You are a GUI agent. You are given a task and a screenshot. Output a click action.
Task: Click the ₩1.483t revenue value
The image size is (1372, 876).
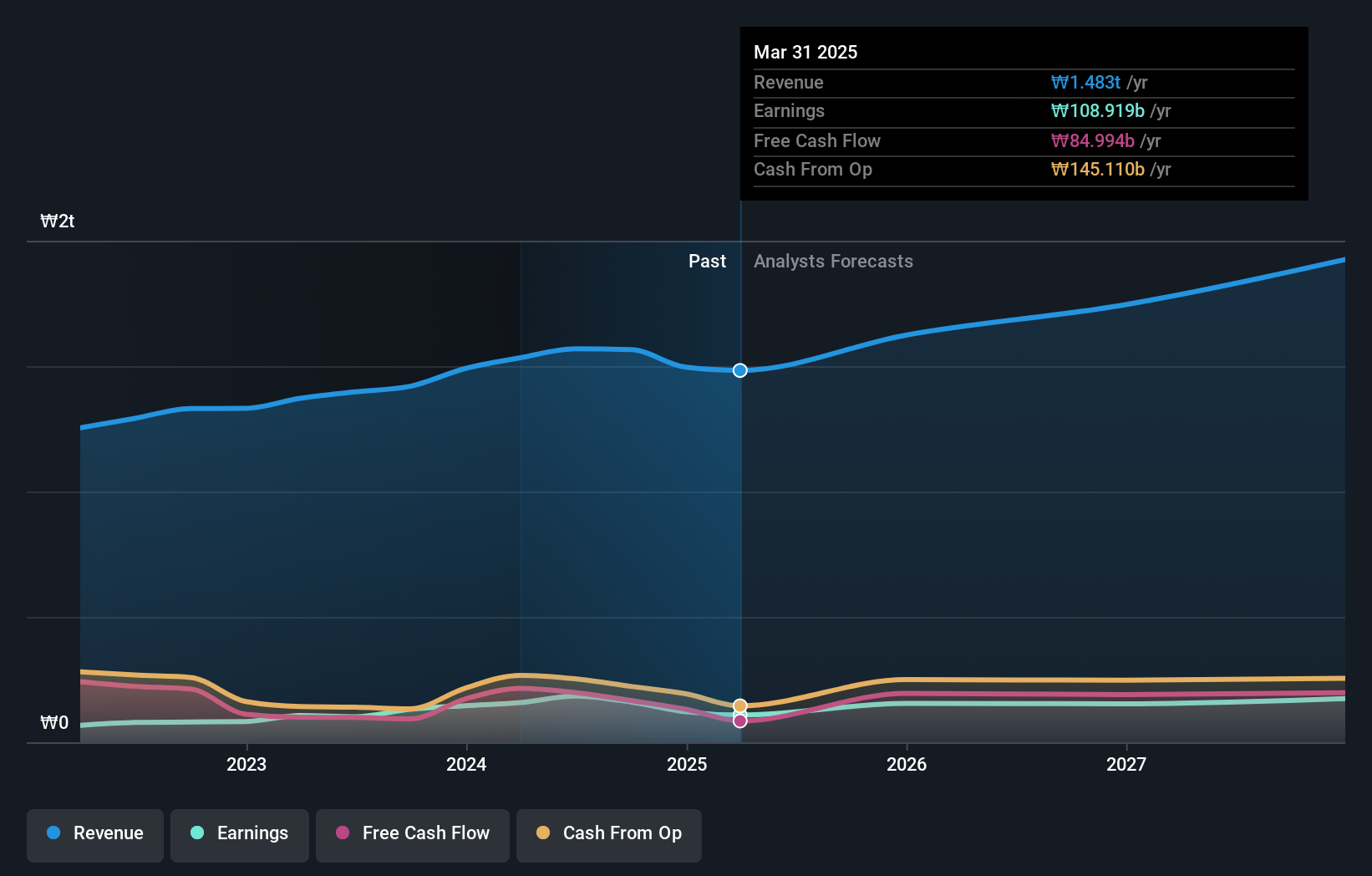click(x=1085, y=82)
